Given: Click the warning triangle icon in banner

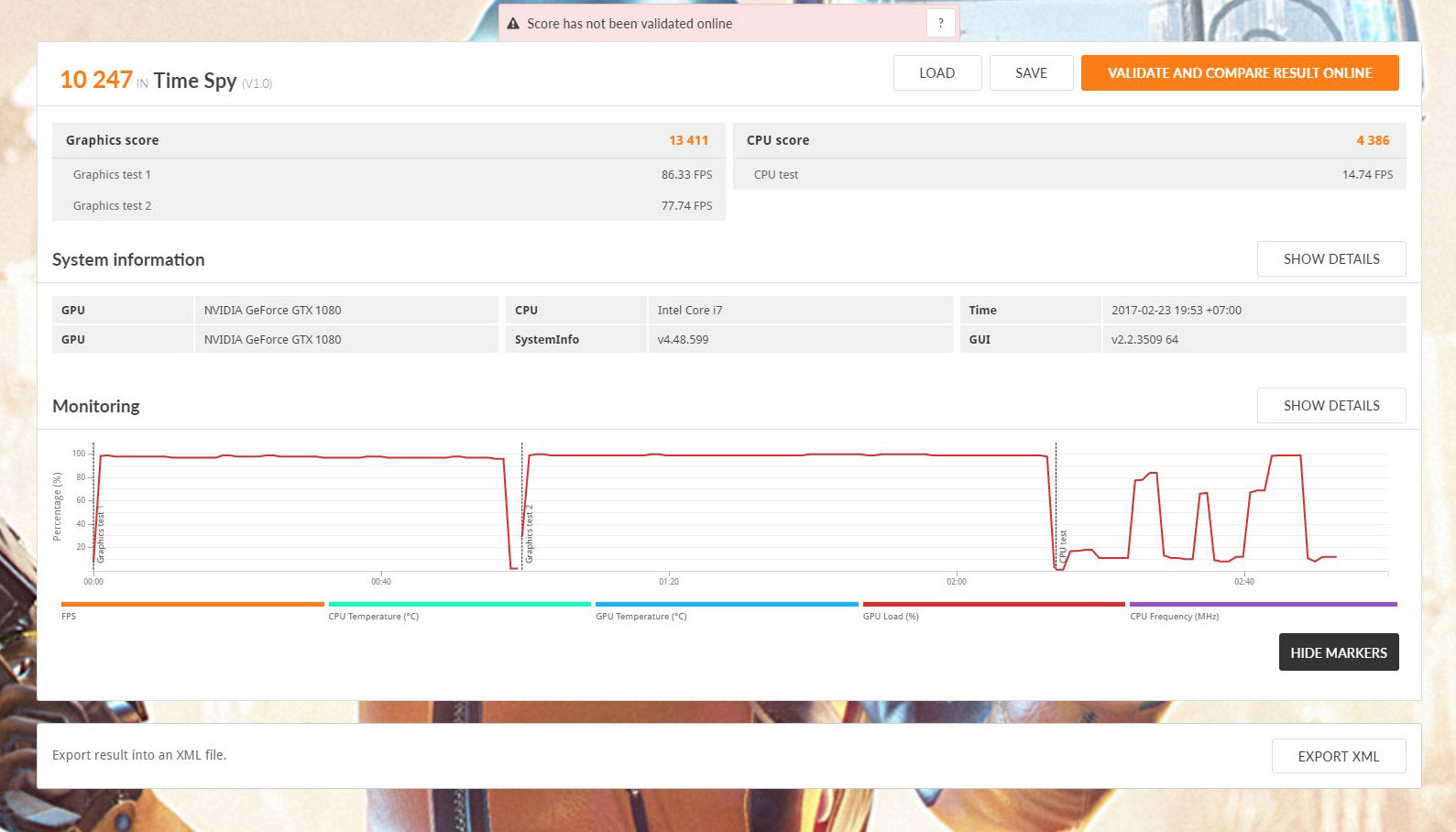Looking at the screenshot, I should (513, 24).
